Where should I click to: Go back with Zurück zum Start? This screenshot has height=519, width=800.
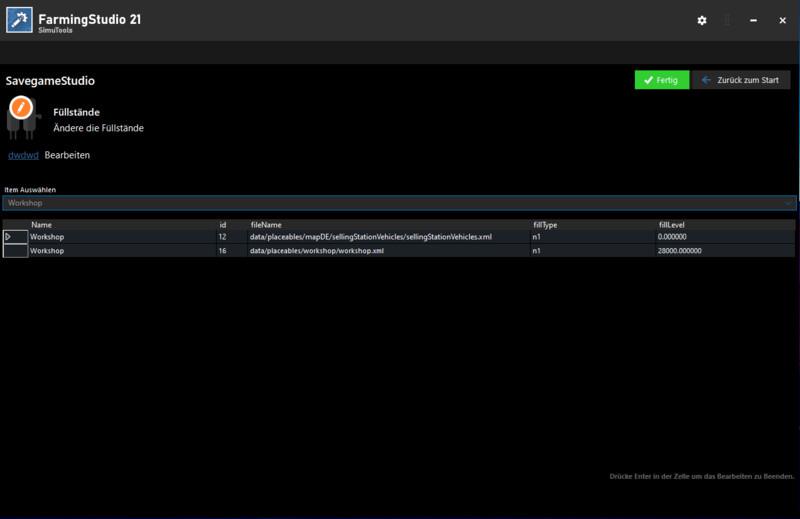(x=740, y=80)
